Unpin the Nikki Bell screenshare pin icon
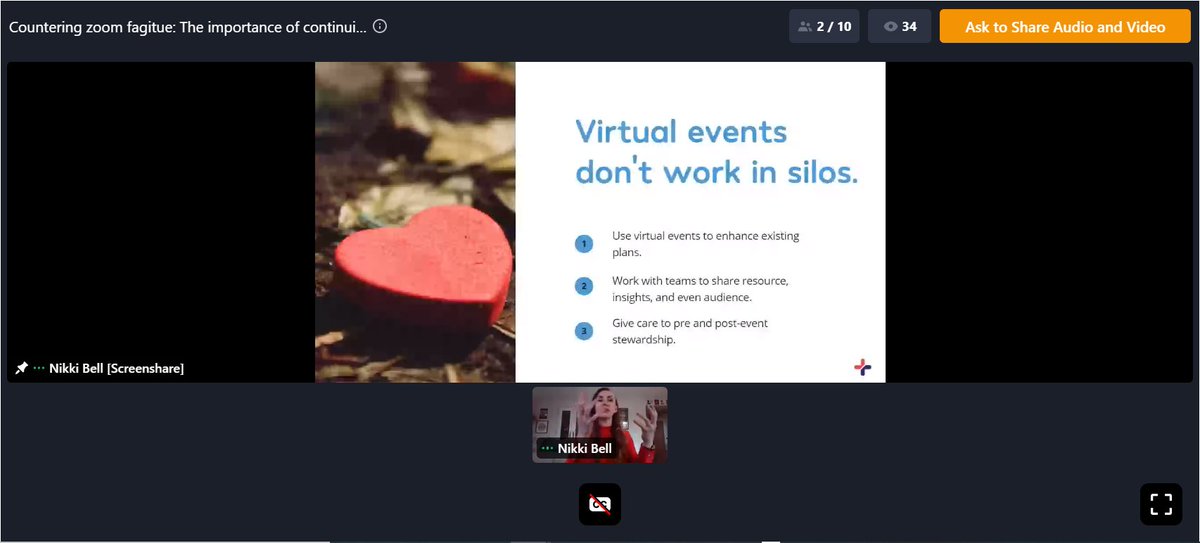 coord(21,368)
